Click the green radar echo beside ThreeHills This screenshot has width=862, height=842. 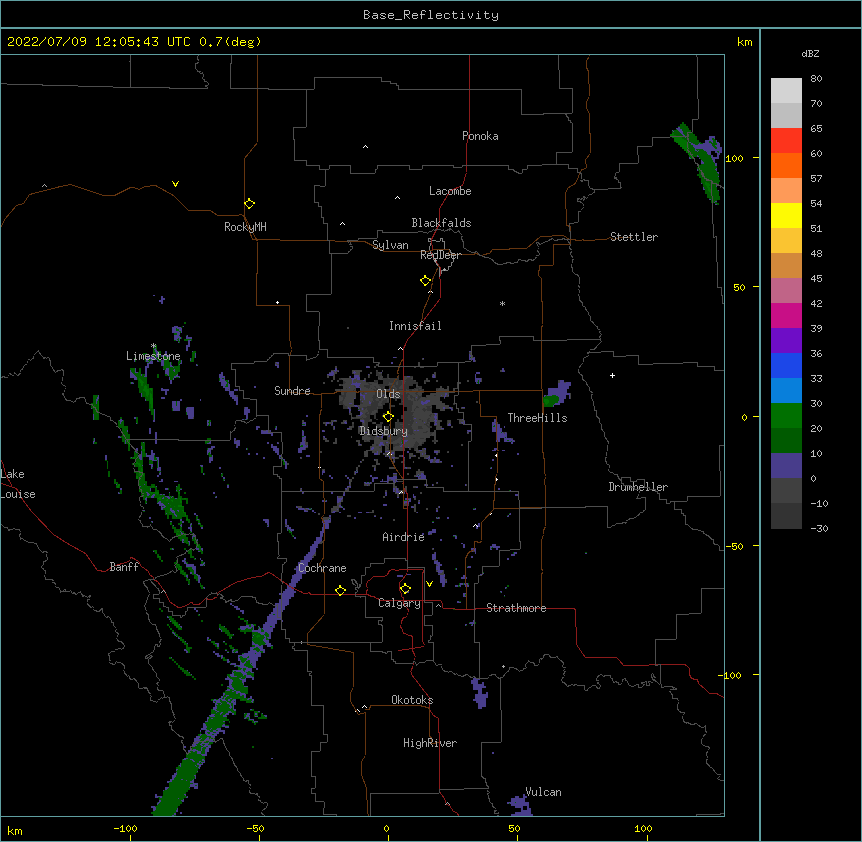click(x=550, y=400)
